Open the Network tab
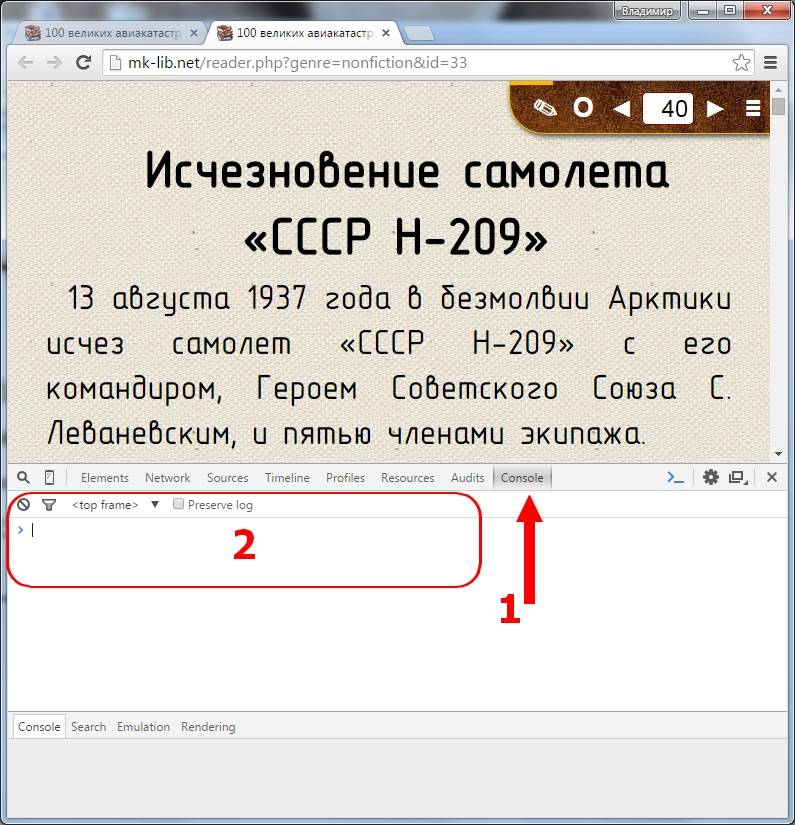This screenshot has height=825, width=795. 167,478
